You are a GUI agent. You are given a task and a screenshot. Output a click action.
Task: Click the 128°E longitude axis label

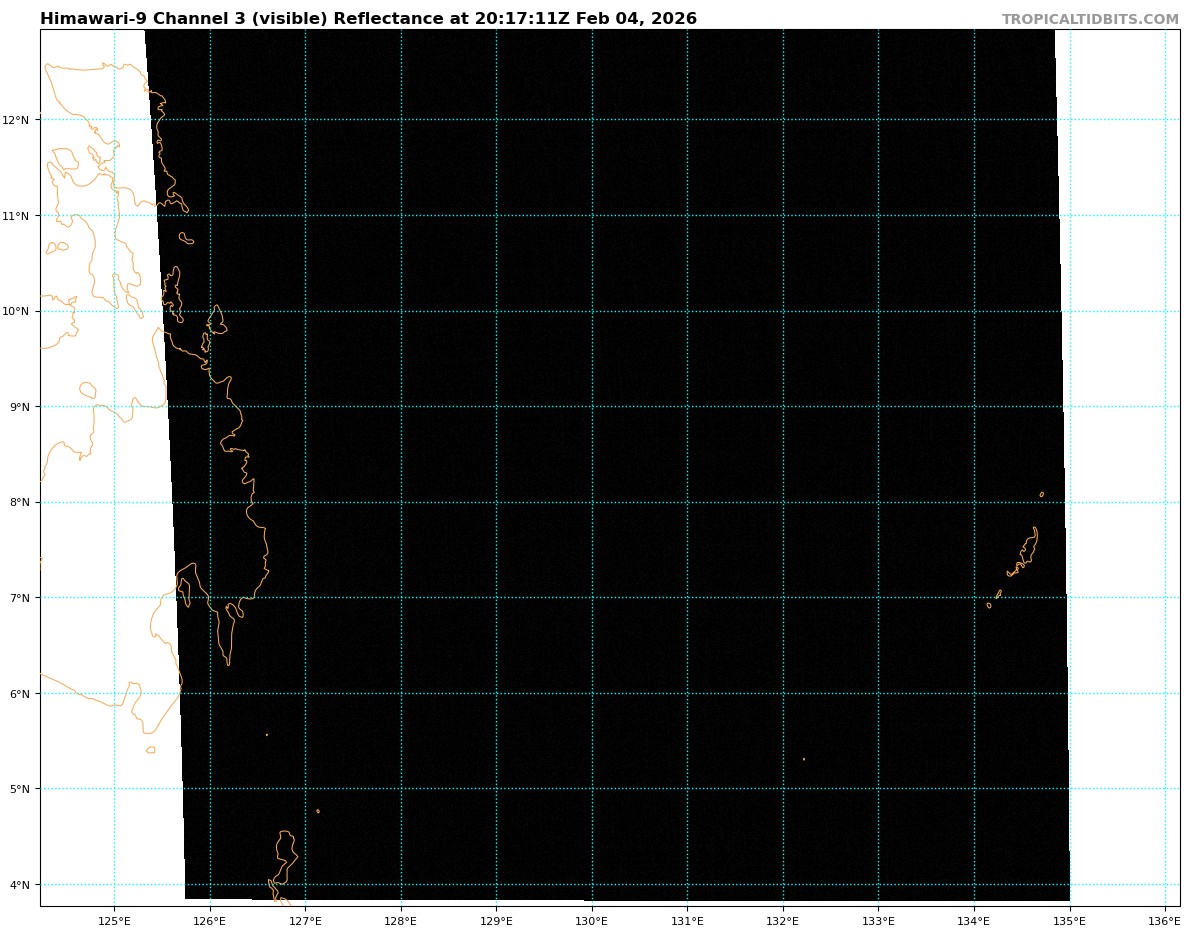tap(401, 920)
